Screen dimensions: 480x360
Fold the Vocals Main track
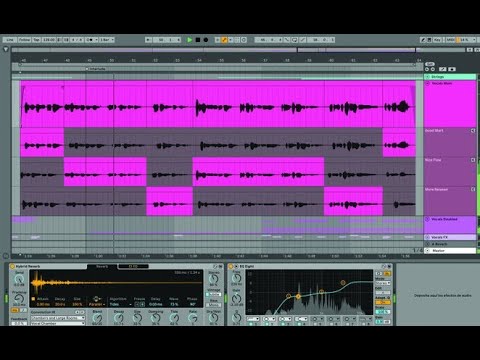coord(427,83)
